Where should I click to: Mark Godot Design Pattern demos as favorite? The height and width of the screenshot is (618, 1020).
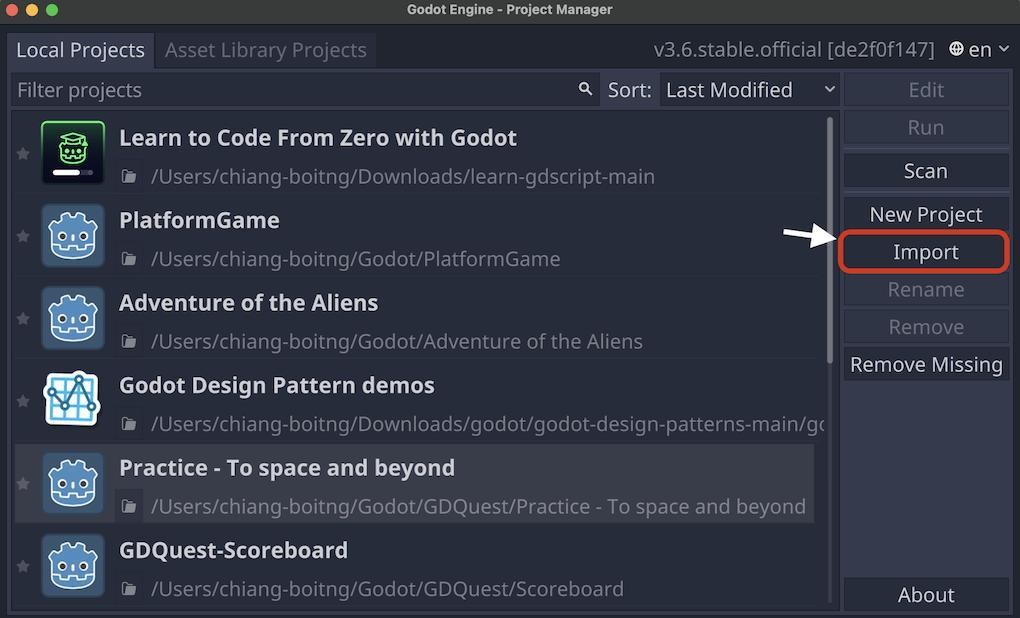23,401
